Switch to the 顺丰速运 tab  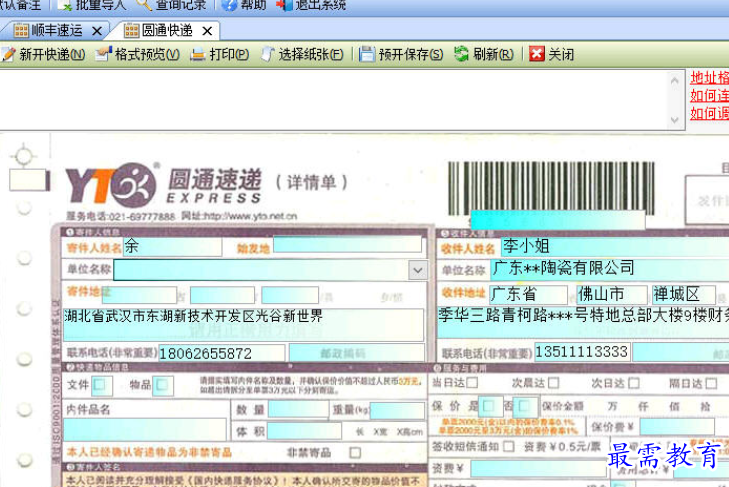57,31
